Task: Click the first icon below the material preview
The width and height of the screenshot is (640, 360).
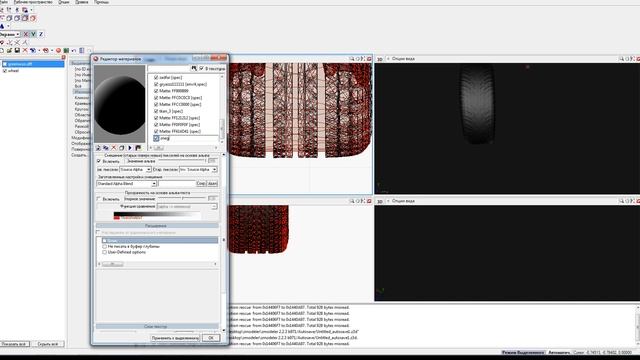Action: [98, 148]
